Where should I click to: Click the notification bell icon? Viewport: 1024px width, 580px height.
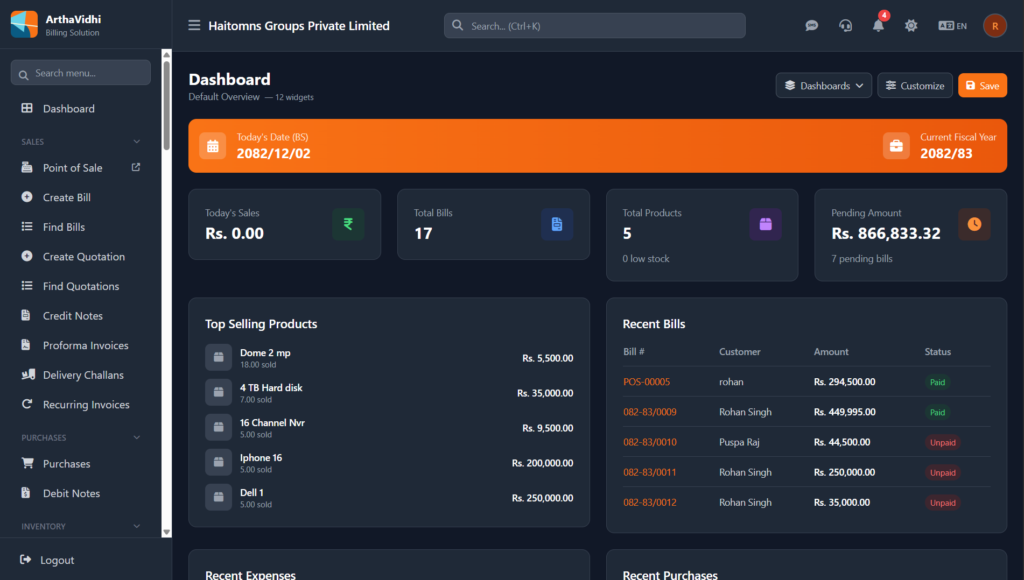tap(878, 26)
